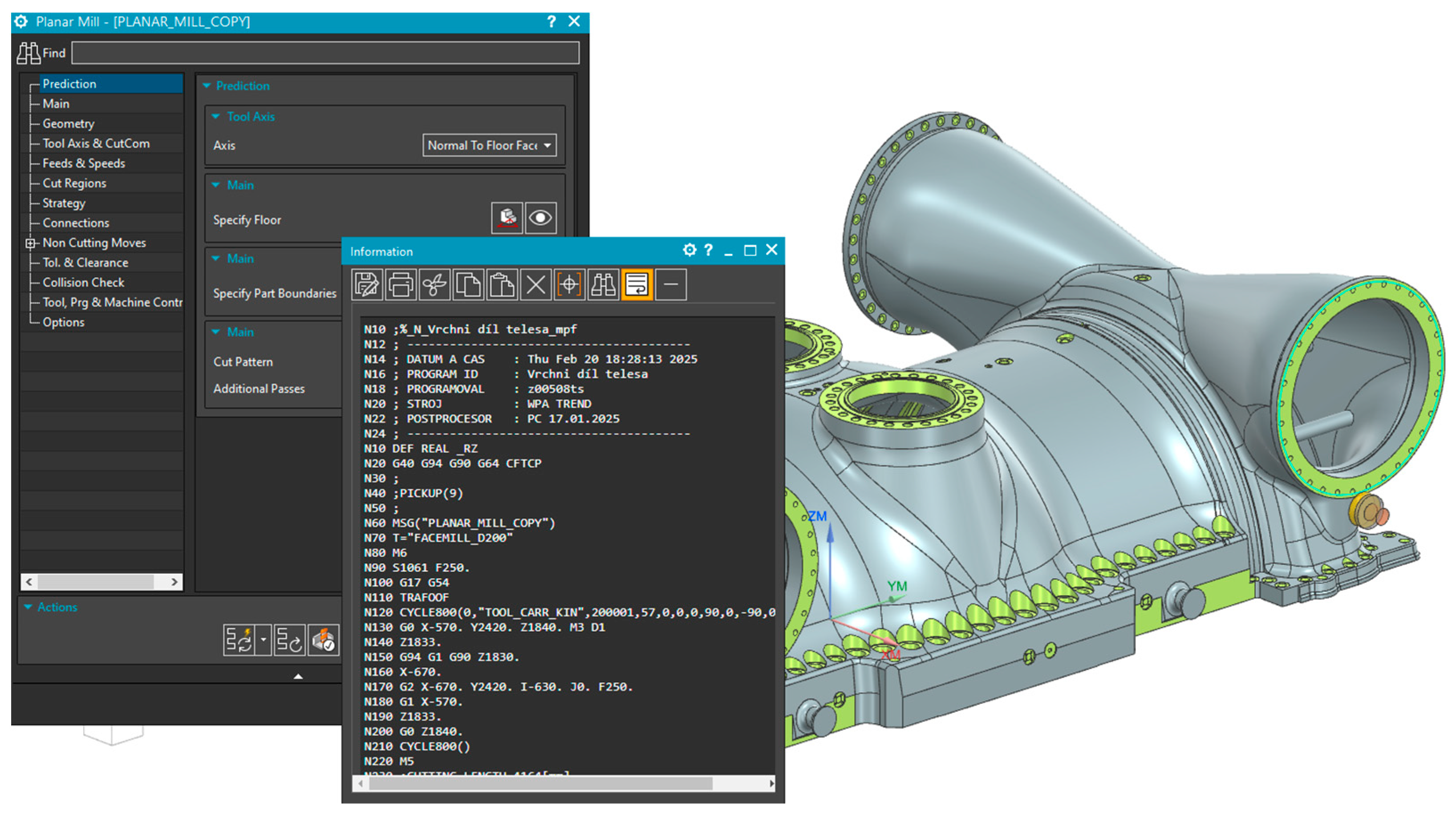Viewport: 1456px width, 819px height.
Task: Toggle the word wrap button in Information toolbar
Action: point(637,284)
